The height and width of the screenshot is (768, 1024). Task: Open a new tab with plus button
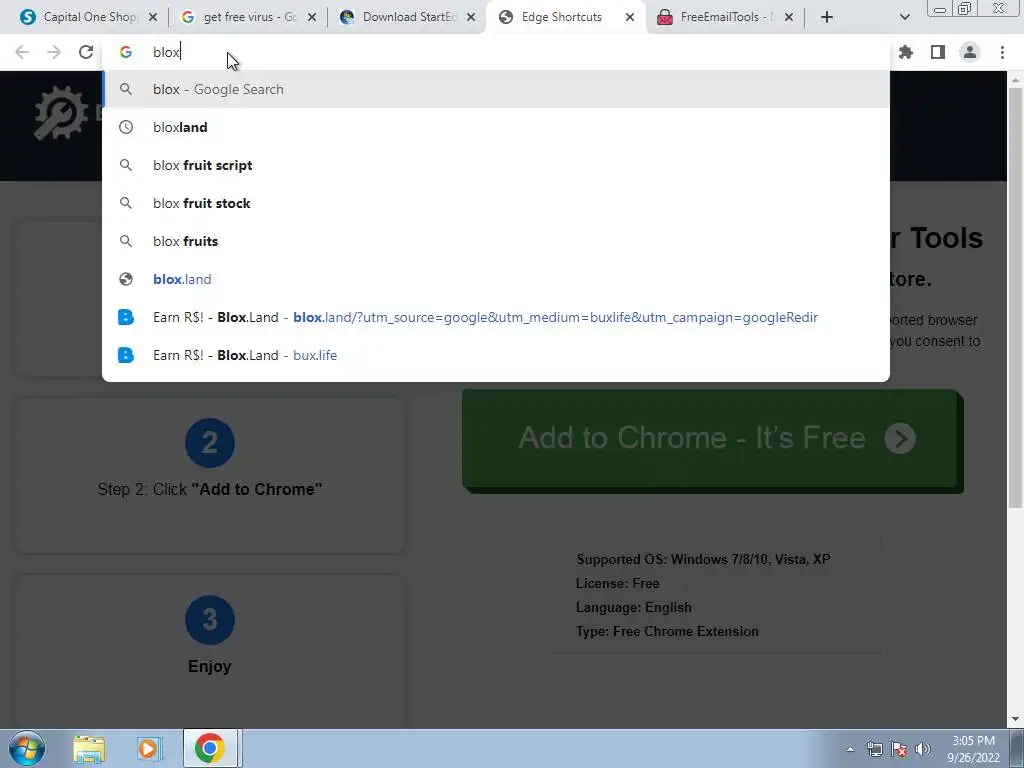[x=827, y=17]
